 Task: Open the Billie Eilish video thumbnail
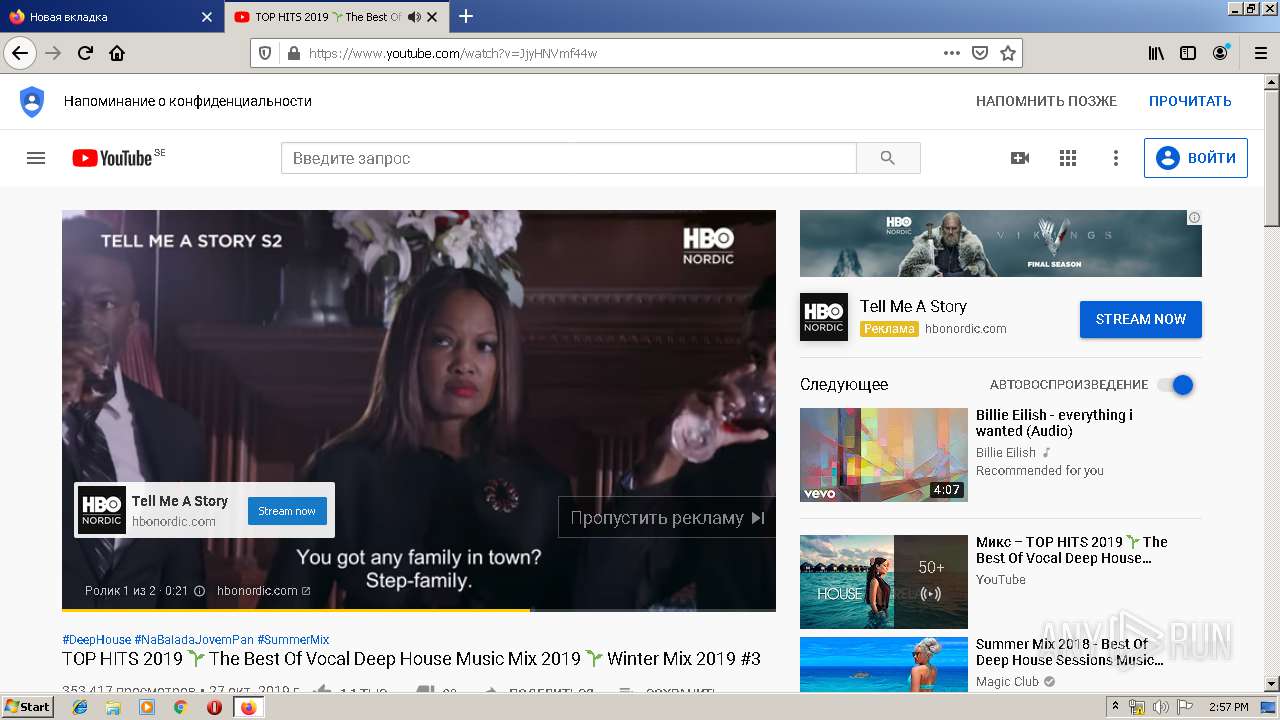pos(884,455)
